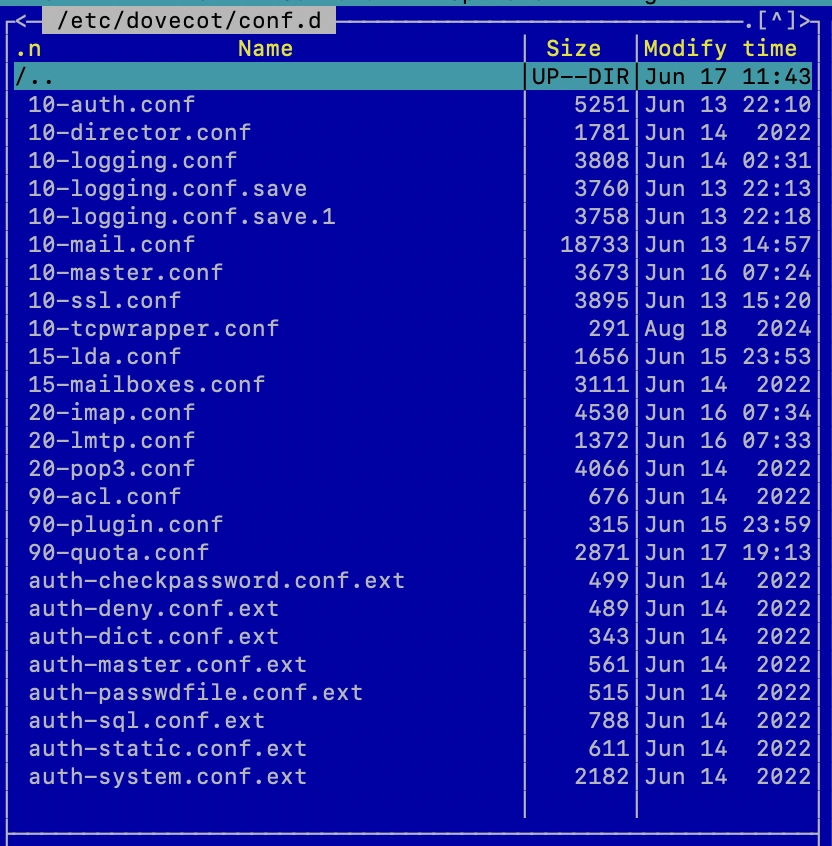832x846 pixels.
Task: Sort the listing by Size column header
Action: (x=573, y=48)
